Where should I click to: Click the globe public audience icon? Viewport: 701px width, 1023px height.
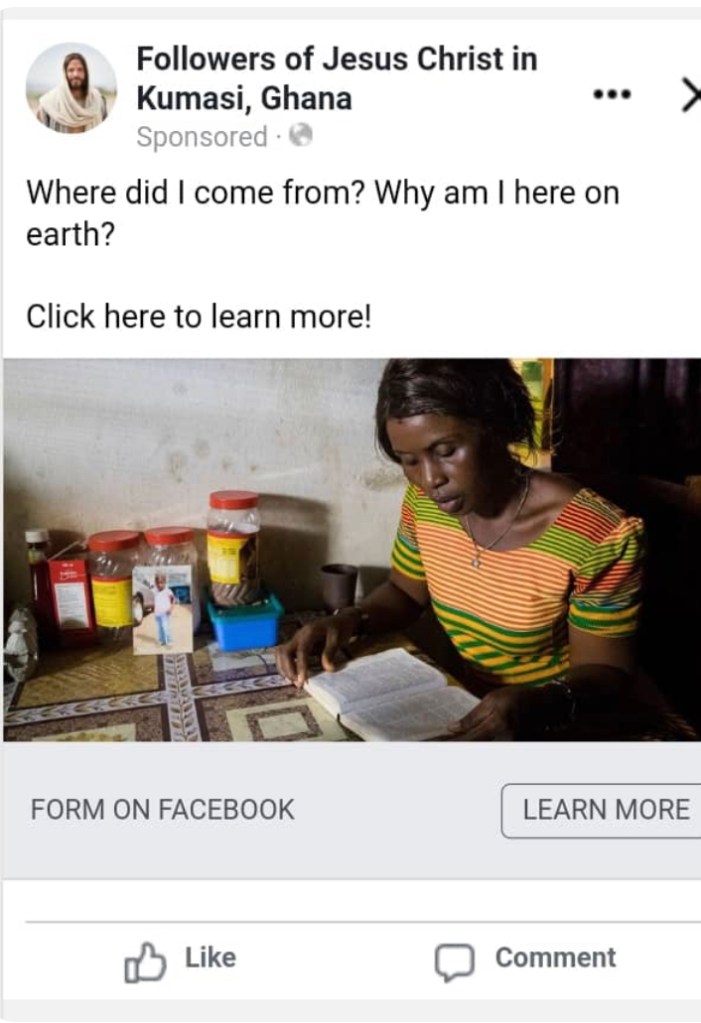[x=301, y=136]
